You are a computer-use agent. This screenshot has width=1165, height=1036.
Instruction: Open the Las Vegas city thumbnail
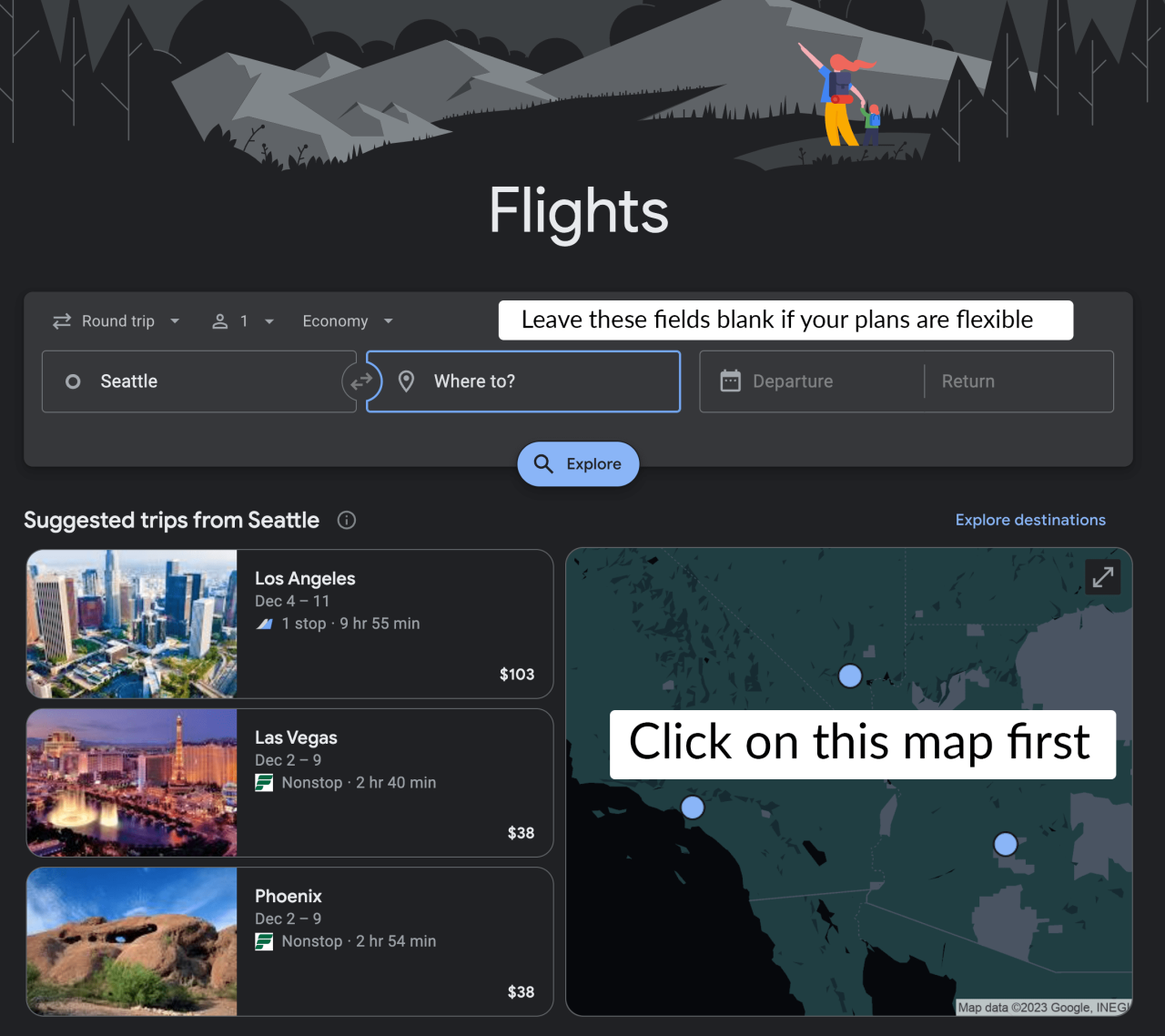[132, 783]
